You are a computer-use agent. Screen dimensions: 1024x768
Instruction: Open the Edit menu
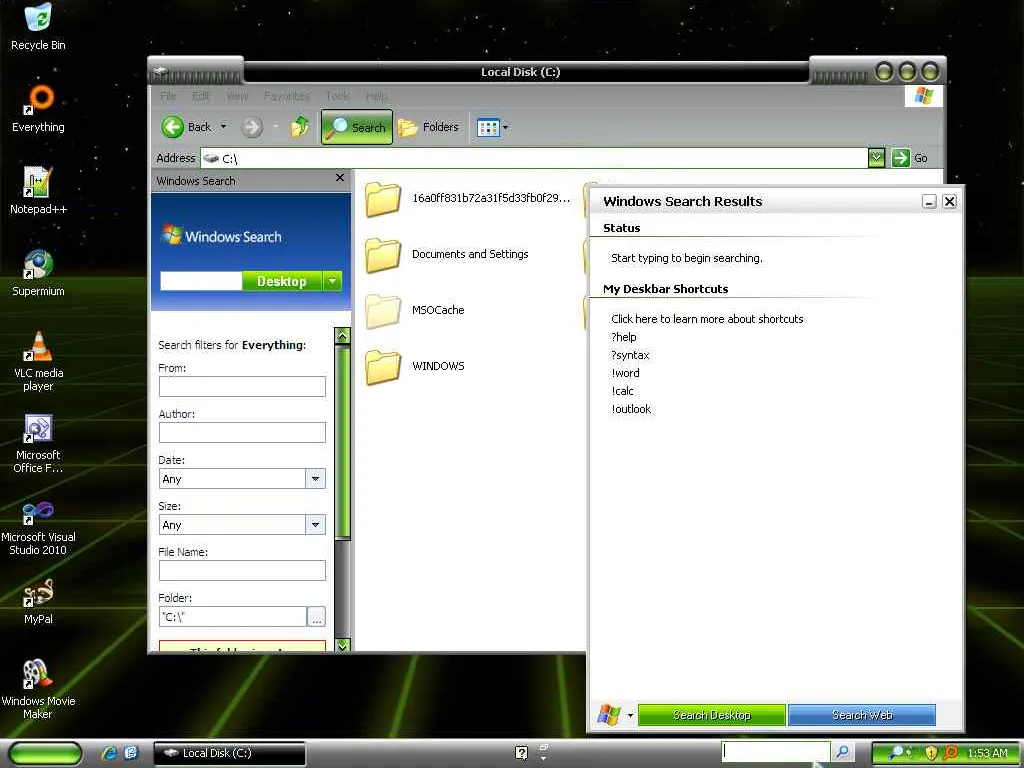200,96
